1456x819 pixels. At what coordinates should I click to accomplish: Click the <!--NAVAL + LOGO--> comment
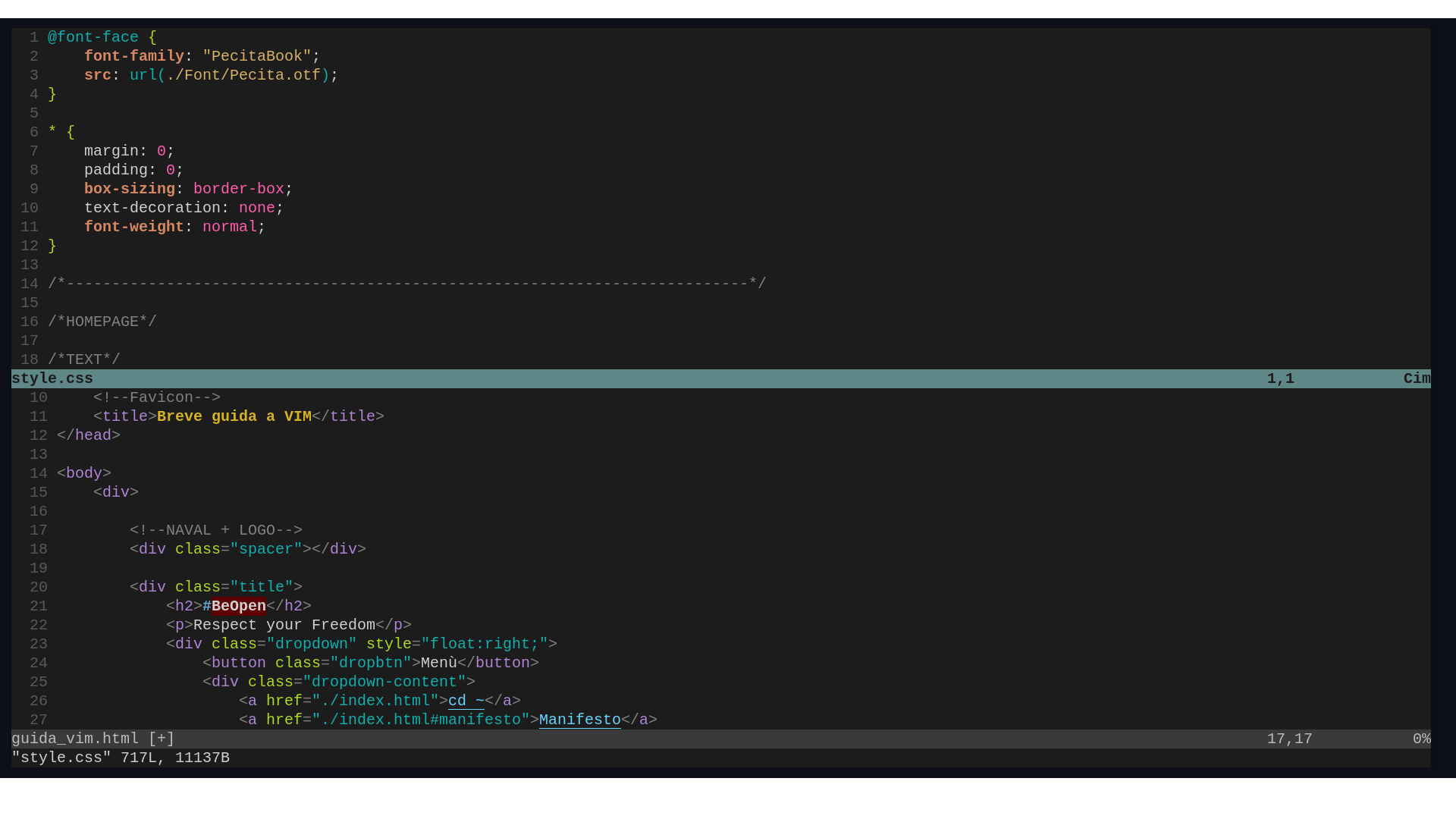[215, 530]
